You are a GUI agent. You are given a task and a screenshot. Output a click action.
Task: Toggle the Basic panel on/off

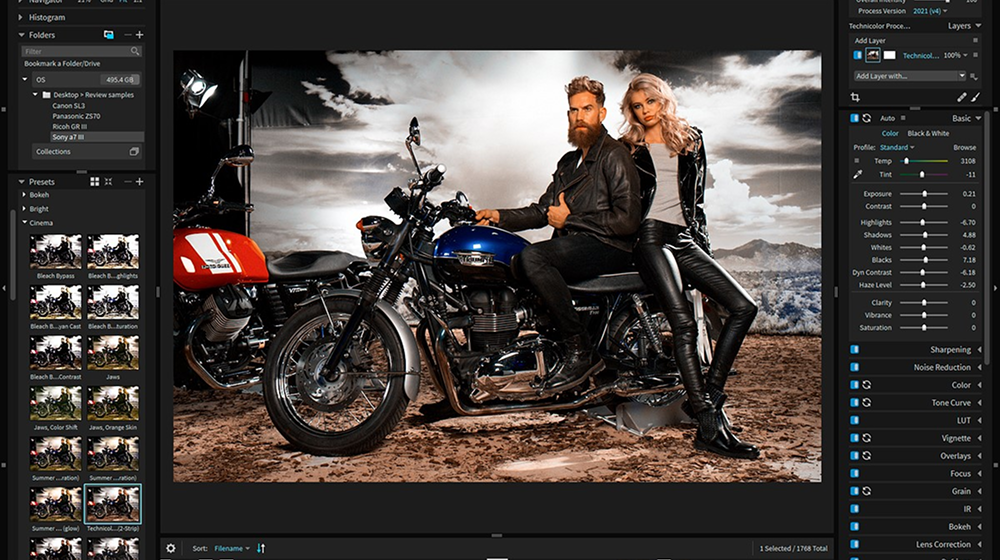tap(855, 118)
